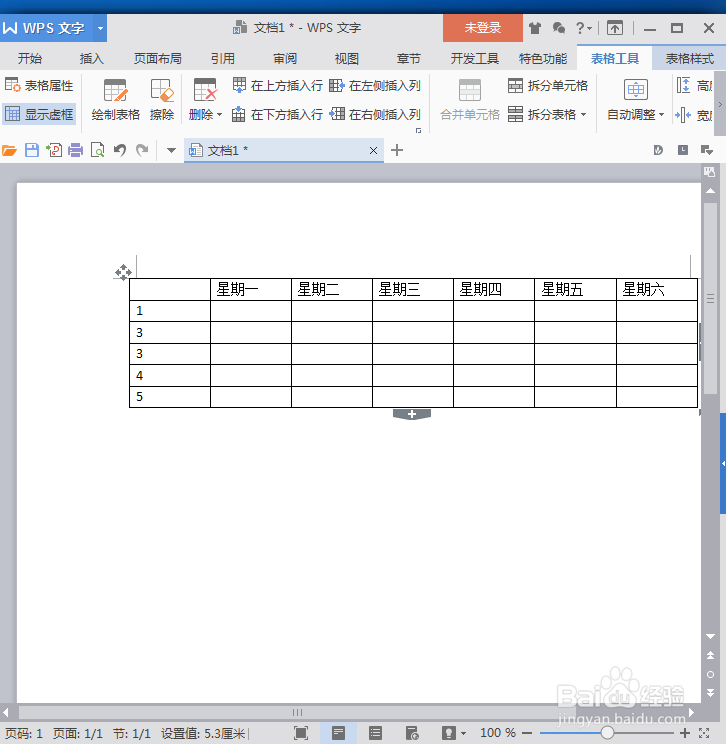
Task: Click the 星期六 header cell
Action: pyautogui.click(x=657, y=289)
